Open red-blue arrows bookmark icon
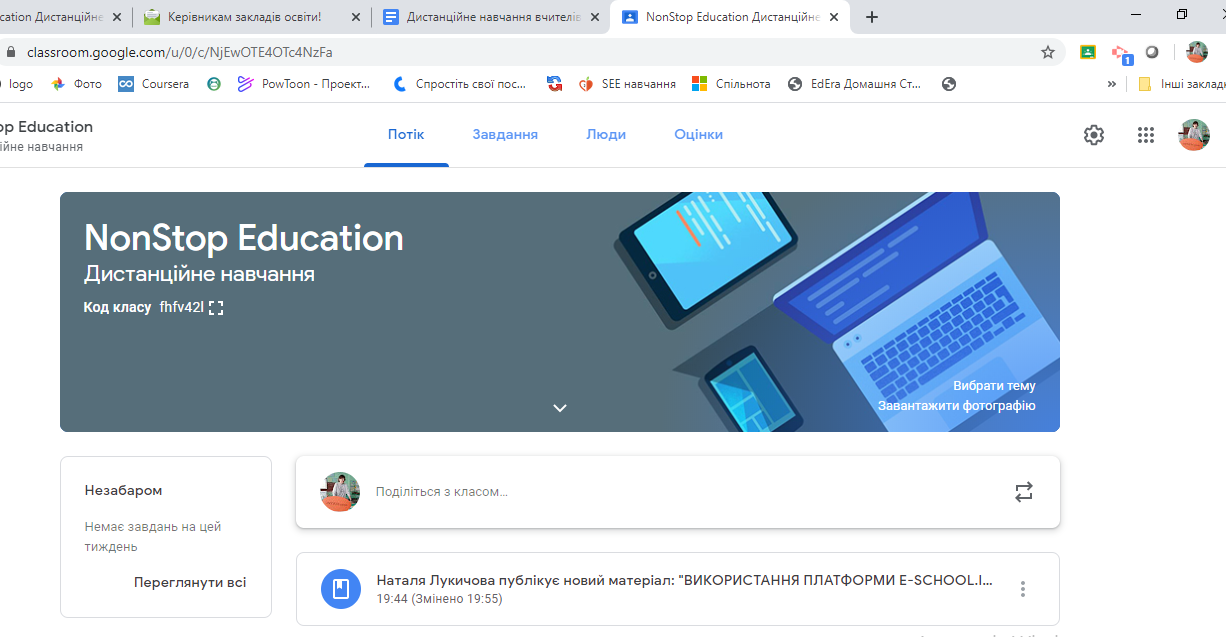Screen dimensions: 1226x637 [x=554, y=84]
